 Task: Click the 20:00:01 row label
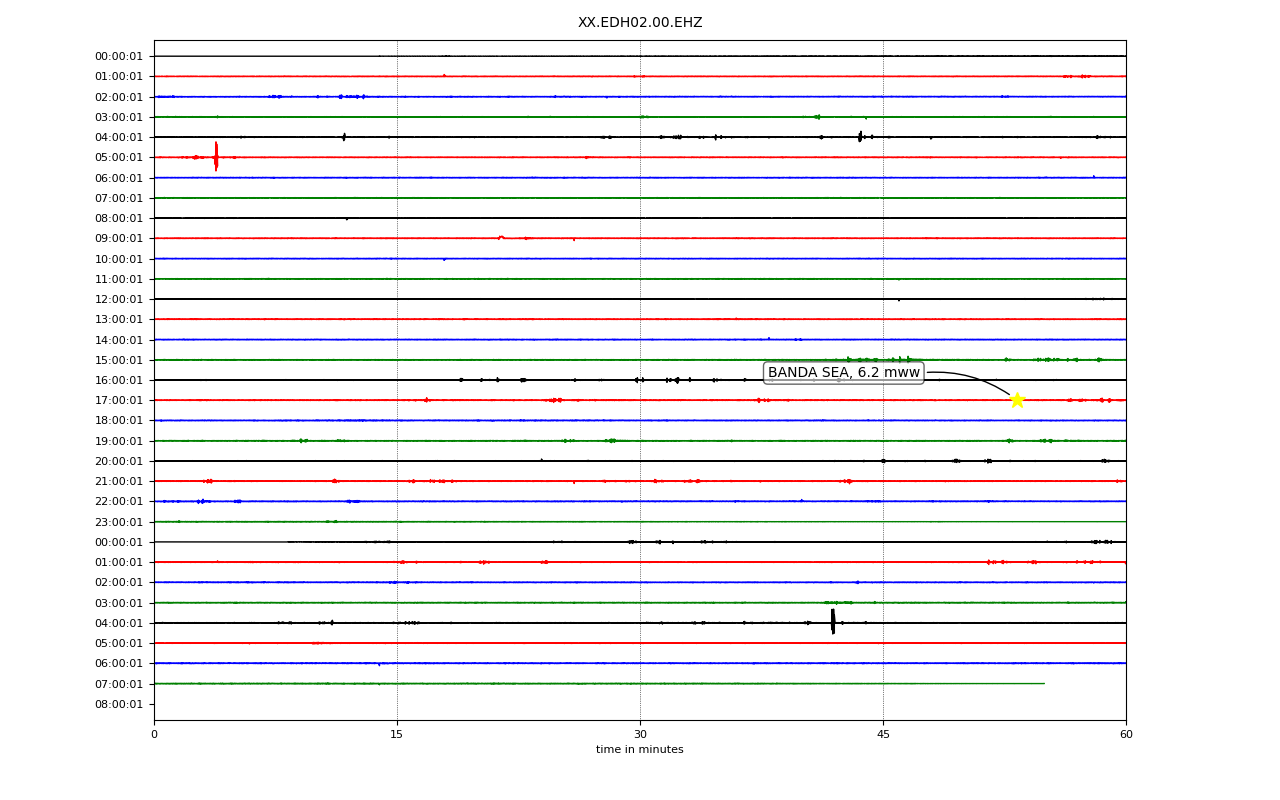119,461
